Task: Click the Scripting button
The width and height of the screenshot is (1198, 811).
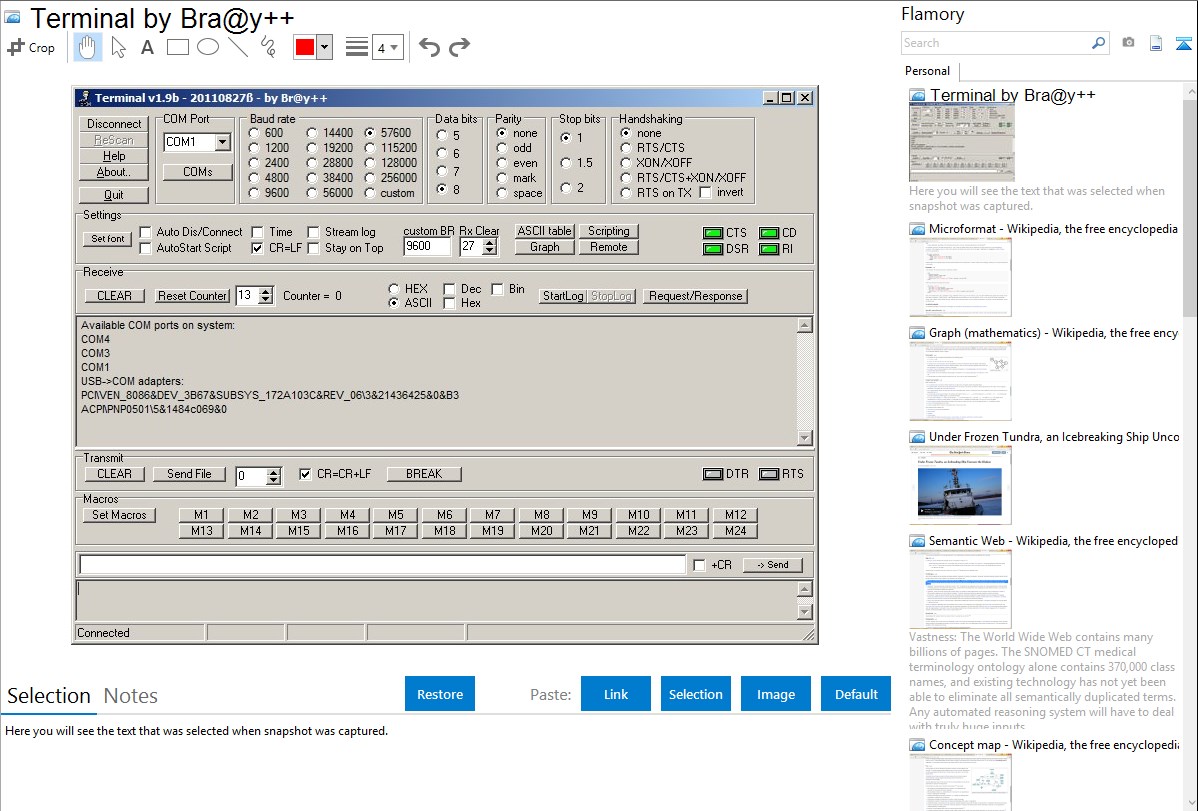Action: 608,231
